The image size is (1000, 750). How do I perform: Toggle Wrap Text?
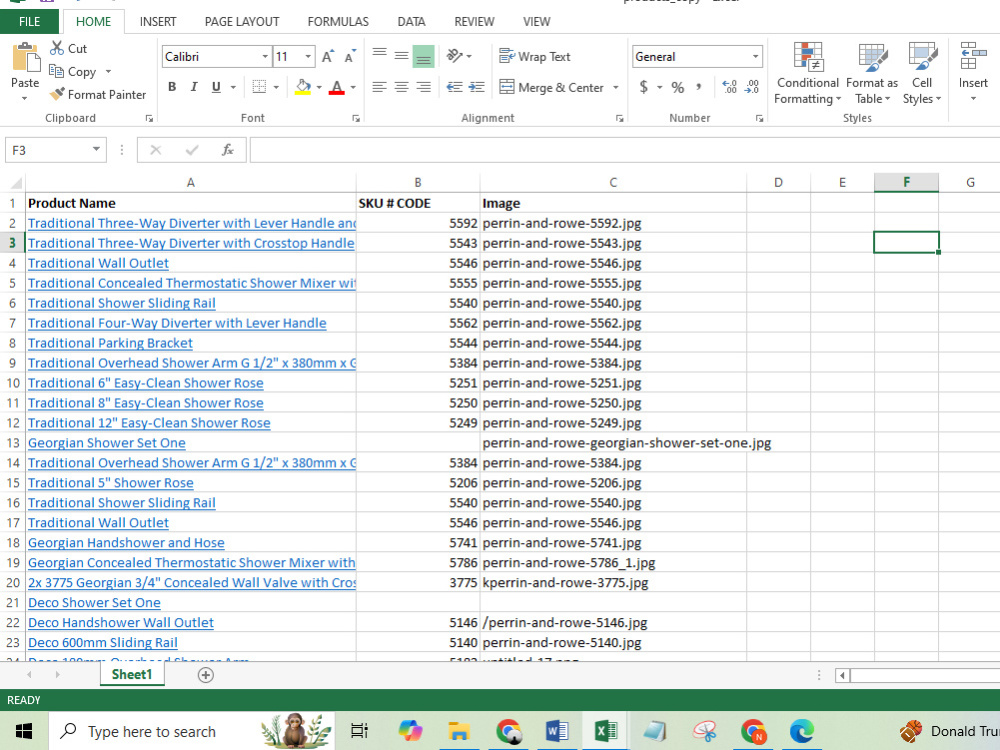click(x=534, y=56)
